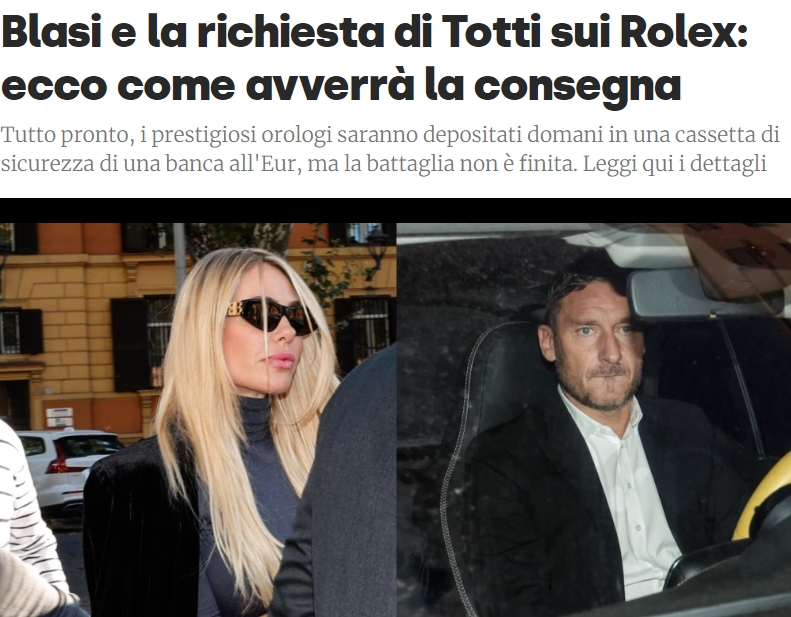The height and width of the screenshot is (617, 791).
Task: Click headline line "ecco come avverrà la consegna"
Action: point(341,85)
